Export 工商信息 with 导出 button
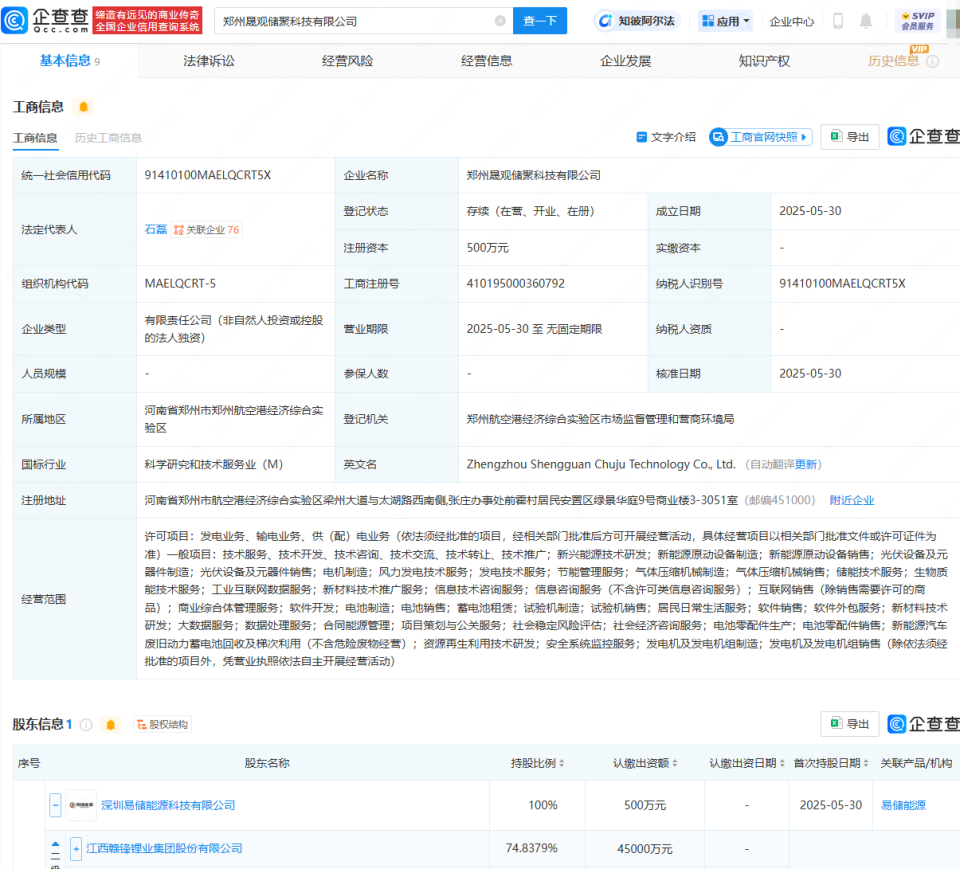 (x=850, y=137)
